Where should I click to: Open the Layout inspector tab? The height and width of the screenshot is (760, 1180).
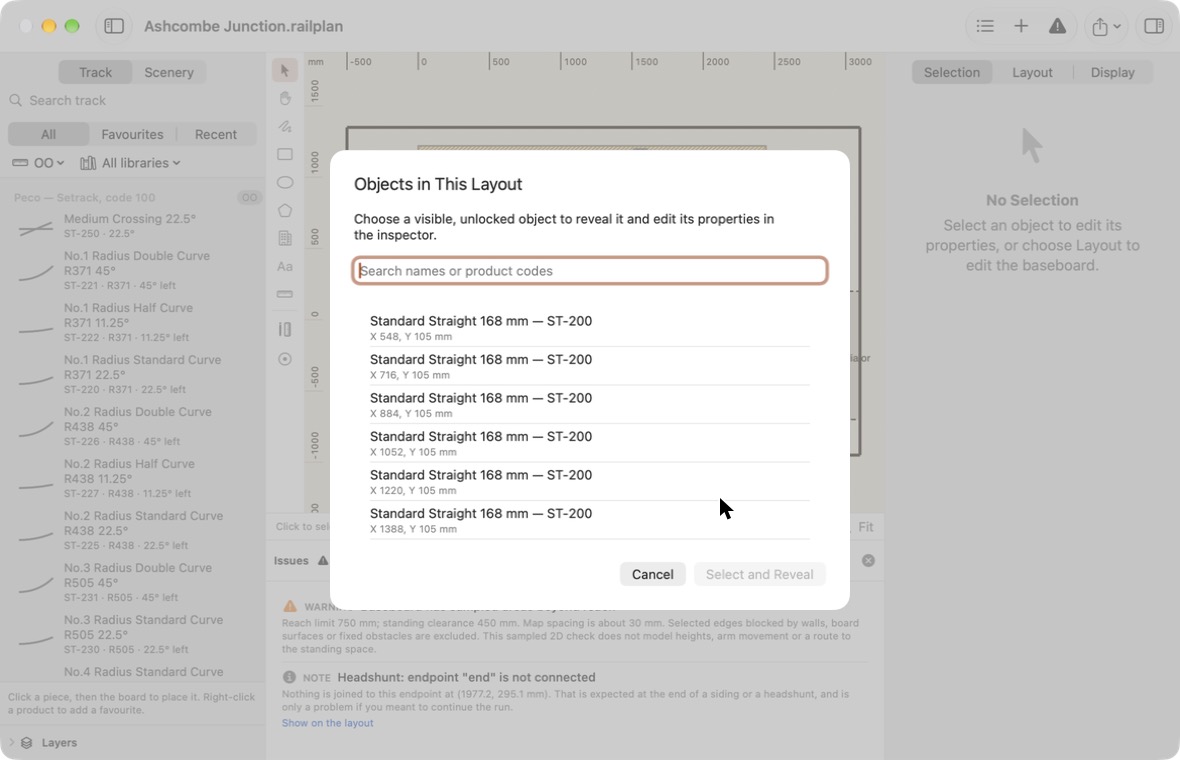coord(1032,72)
